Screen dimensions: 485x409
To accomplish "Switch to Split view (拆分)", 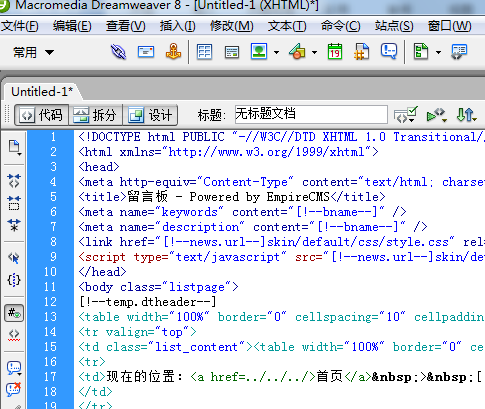I will [95, 115].
